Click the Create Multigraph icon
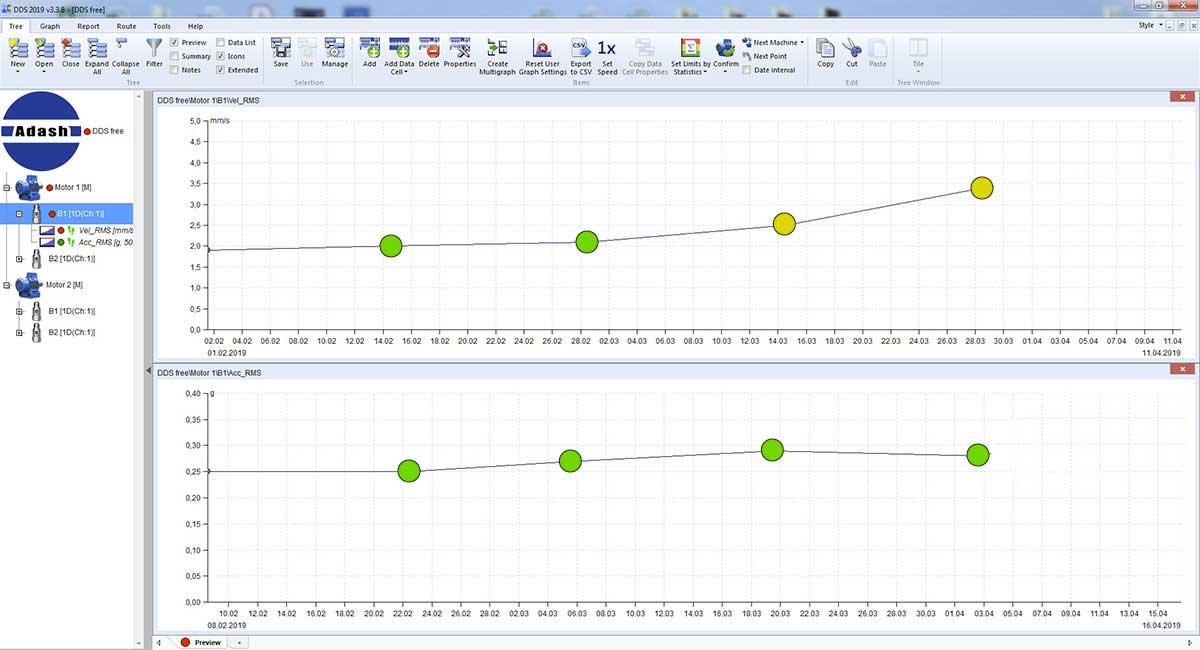Image resolution: width=1200 pixels, height=650 pixels. (497, 47)
